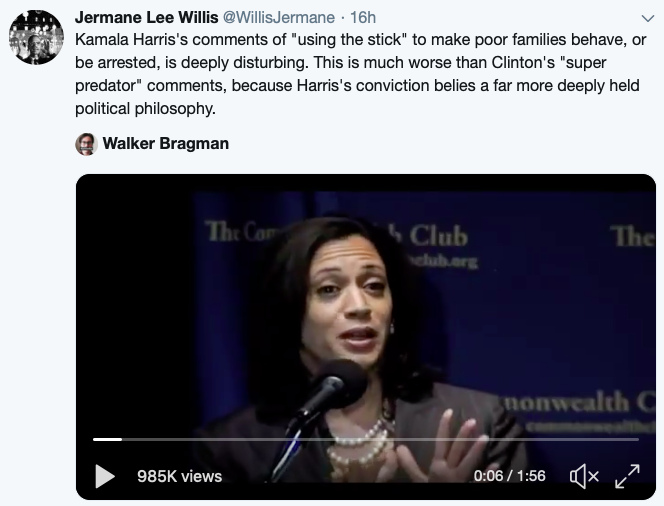Open Jermane Lee Willis profile picture

[36, 37]
